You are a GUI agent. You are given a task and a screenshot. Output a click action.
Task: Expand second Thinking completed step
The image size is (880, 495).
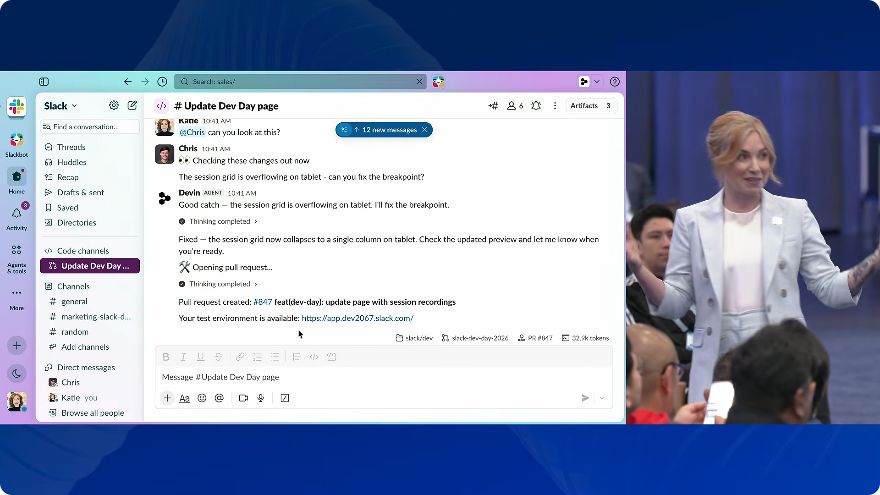click(218, 284)
